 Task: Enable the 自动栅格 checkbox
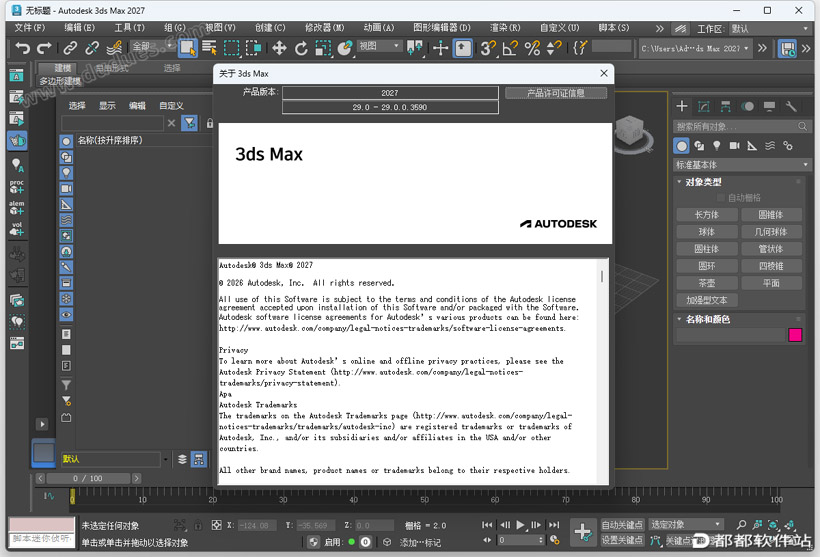(x=721, y=198)
